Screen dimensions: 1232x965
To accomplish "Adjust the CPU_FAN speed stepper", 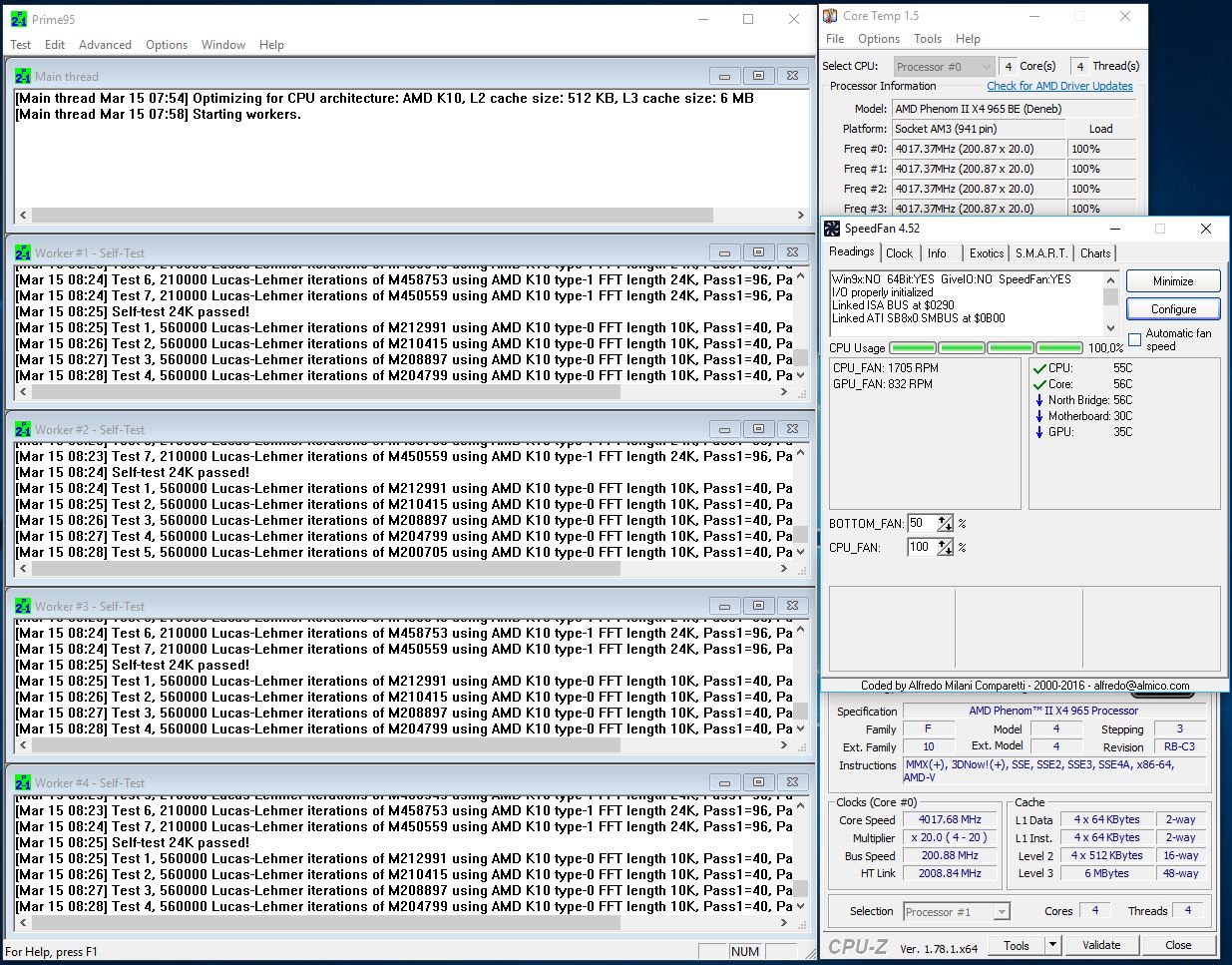I will pyautogui.click(x=945, y=547).
